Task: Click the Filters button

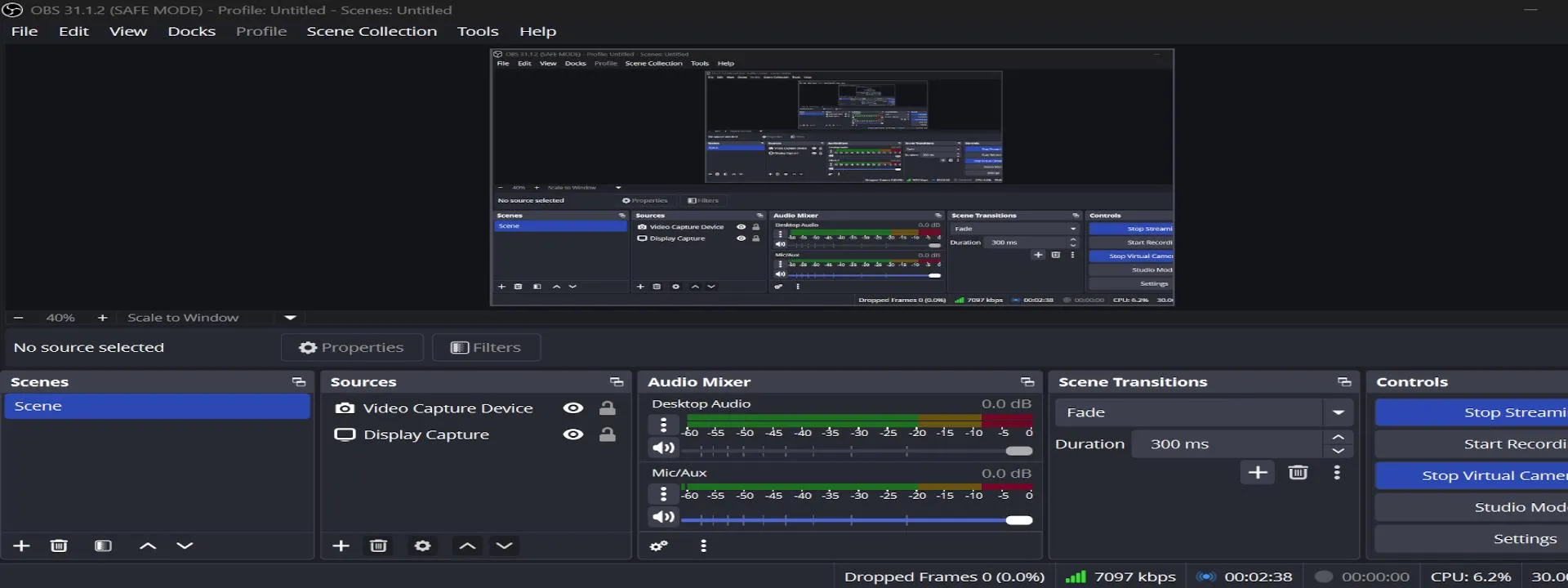Action: point(486,347)
